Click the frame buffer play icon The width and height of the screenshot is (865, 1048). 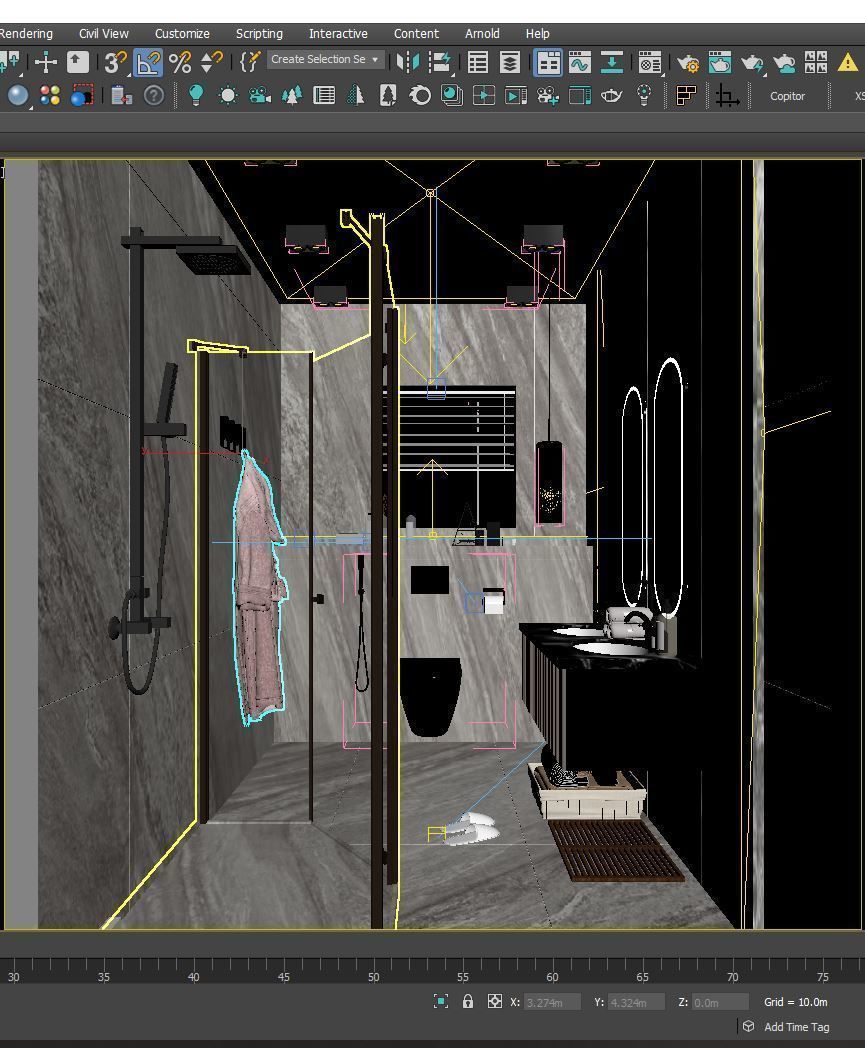(515, 96)
